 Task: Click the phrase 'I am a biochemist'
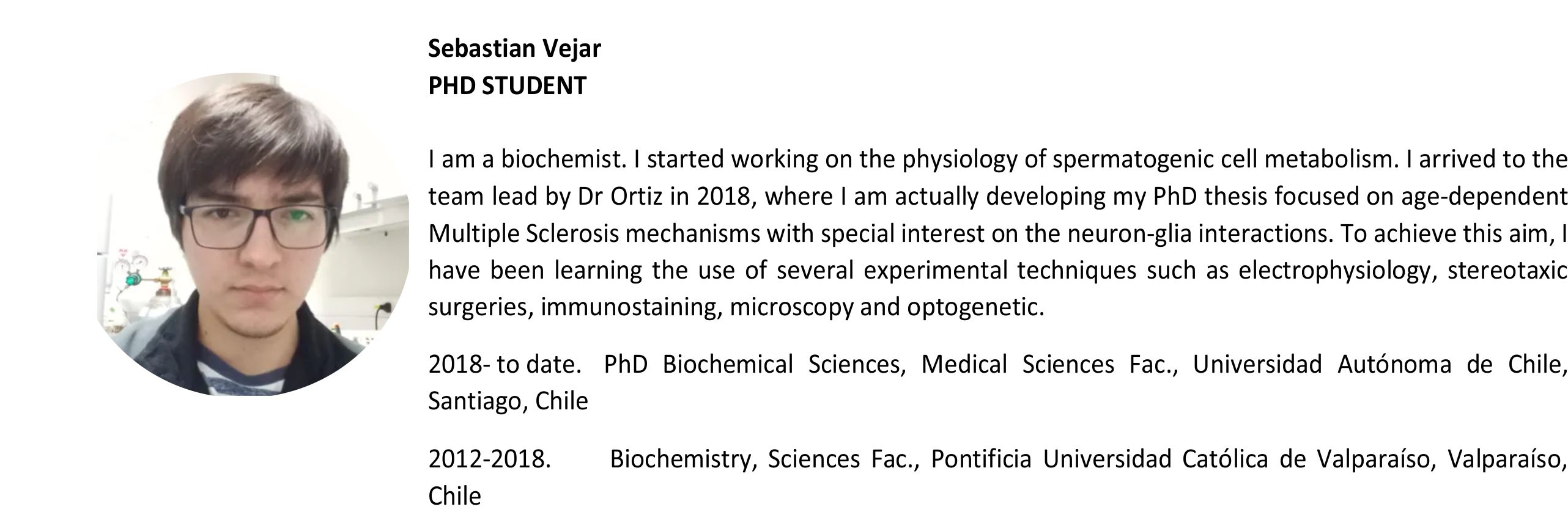pos(526,159)
